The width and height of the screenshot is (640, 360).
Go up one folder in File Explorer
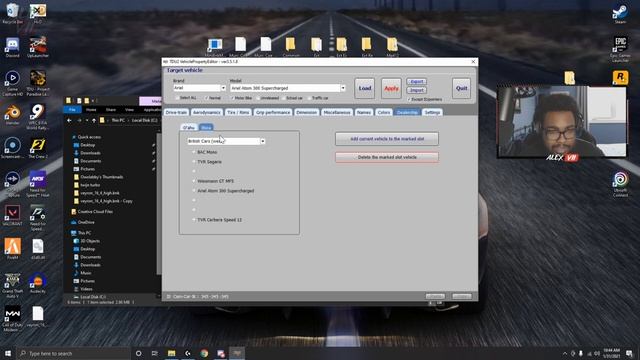(94, 120)
